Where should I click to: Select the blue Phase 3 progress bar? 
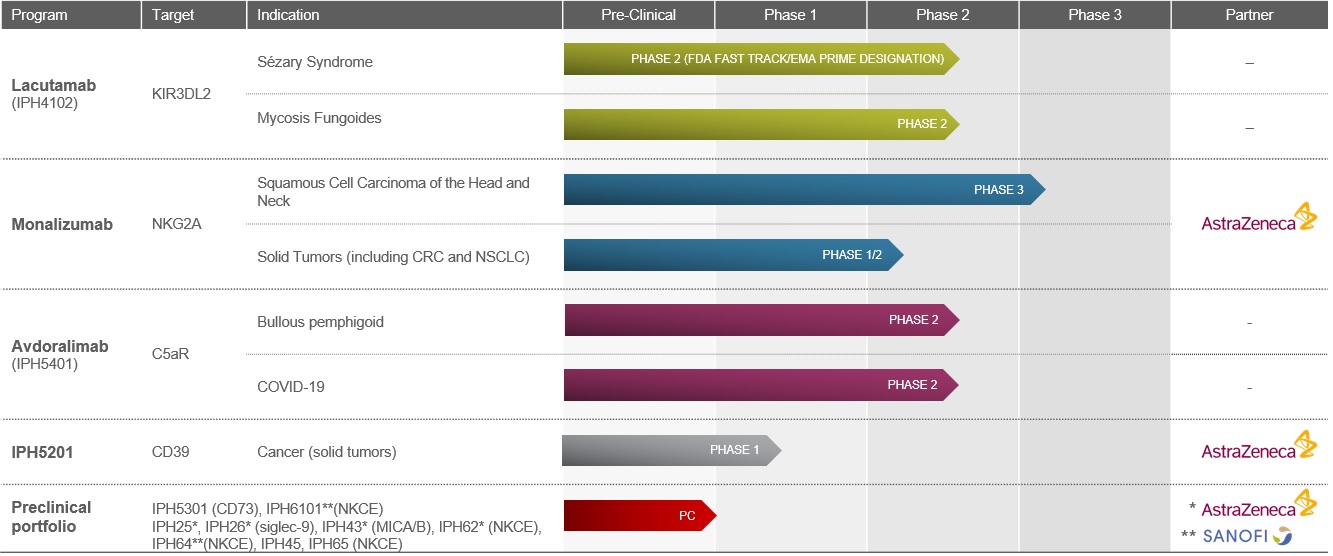coord(803,190)
